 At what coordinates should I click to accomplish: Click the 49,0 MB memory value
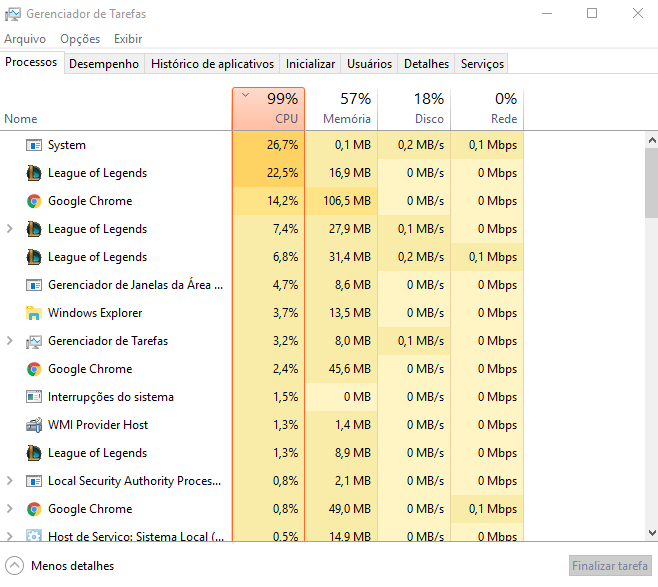(350, 509)
